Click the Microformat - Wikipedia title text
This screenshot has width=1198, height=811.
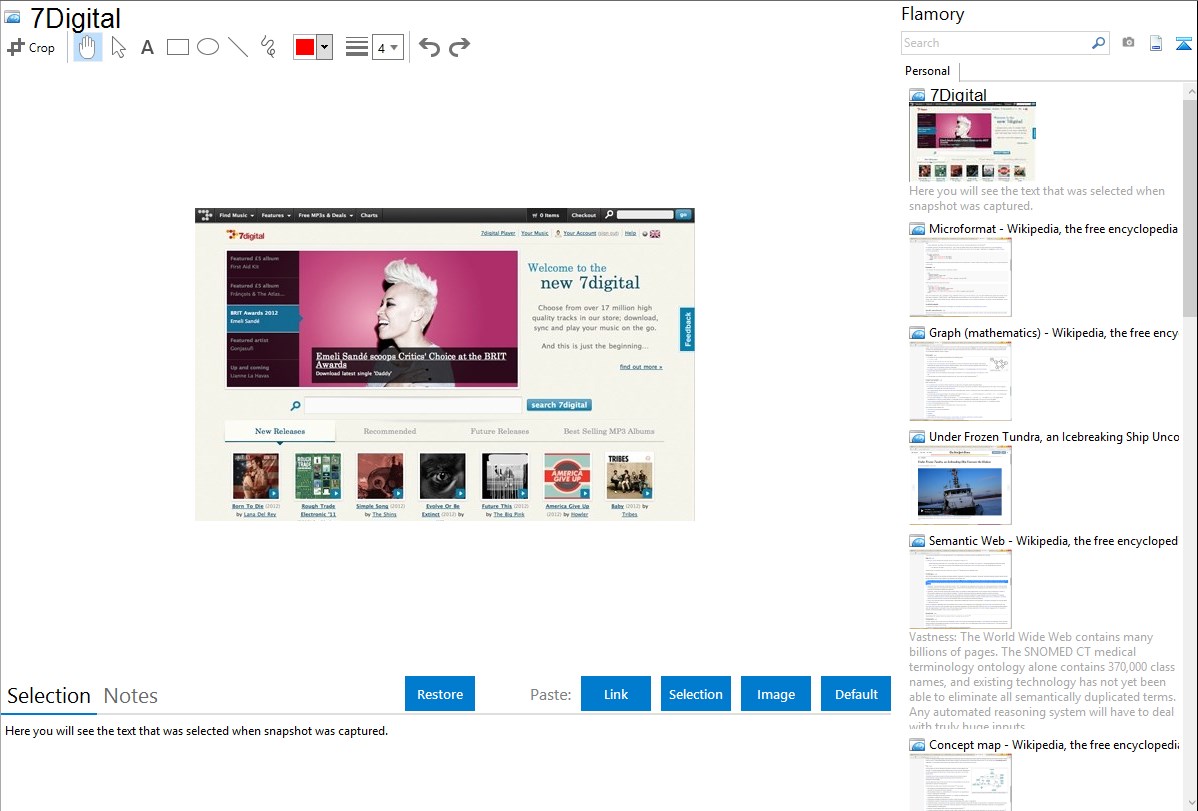pyautogui.click(x=1053, y=229)
